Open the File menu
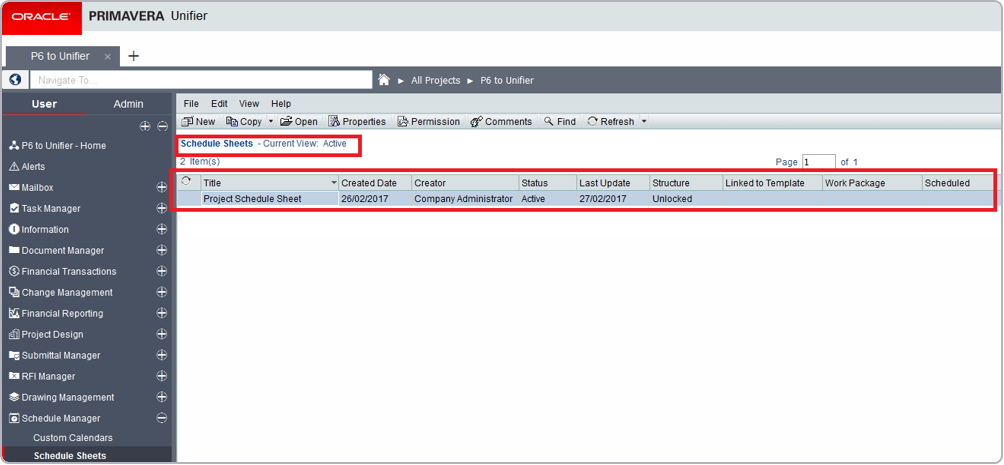This screenshot has height=465, width=1004. (191, 103)
